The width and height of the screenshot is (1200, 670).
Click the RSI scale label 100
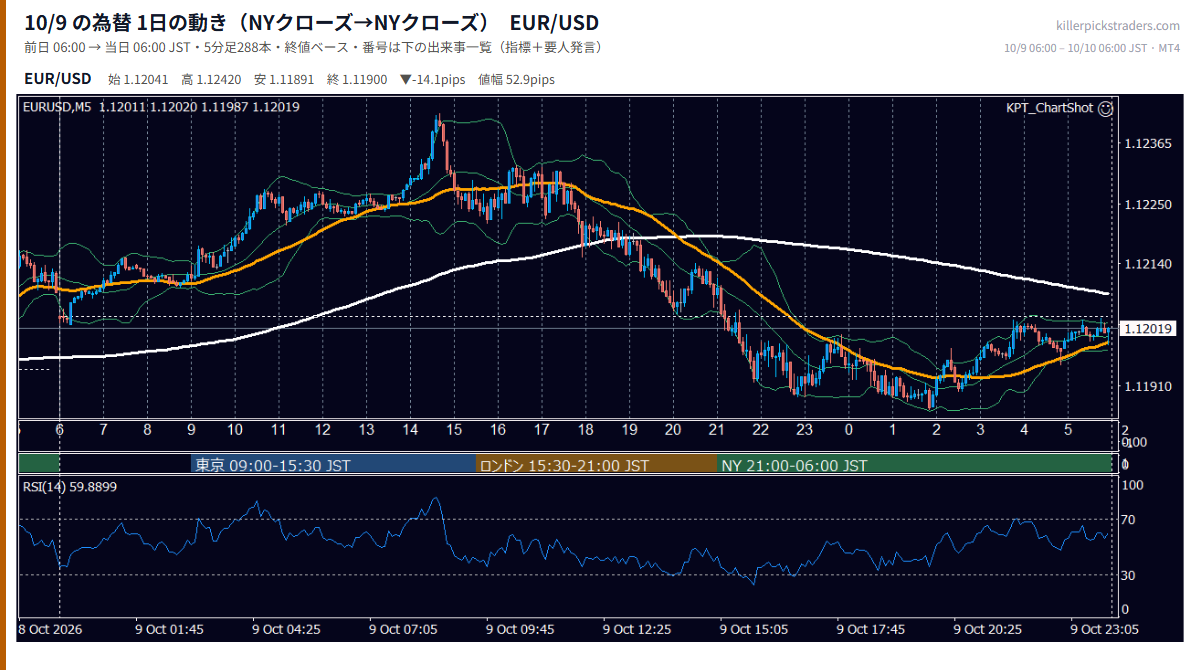(x=1133, y=485)
